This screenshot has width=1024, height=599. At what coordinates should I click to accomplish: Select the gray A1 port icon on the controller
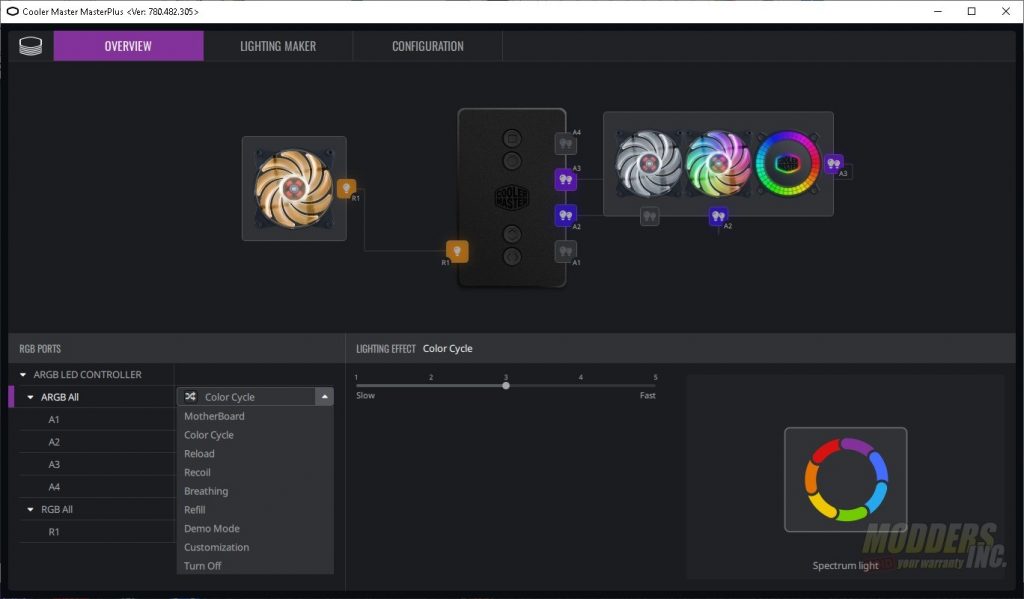[566, 251]
